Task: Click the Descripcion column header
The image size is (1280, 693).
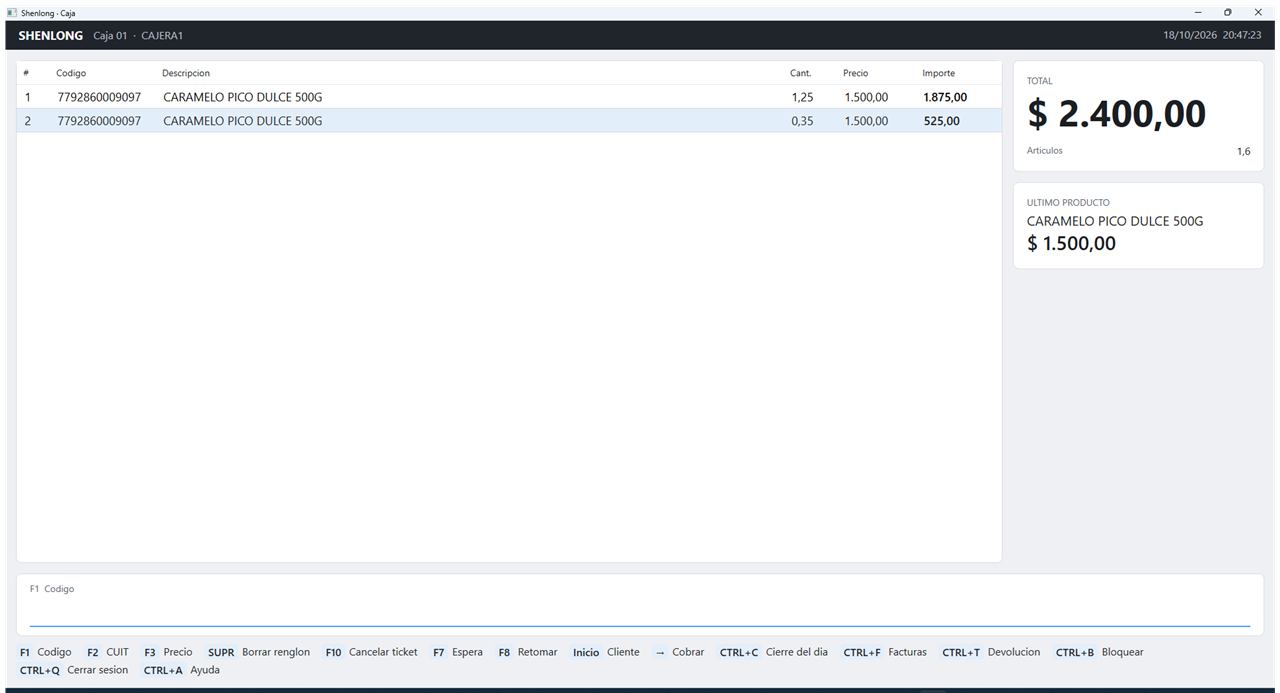Action: (x=186, y=73)
